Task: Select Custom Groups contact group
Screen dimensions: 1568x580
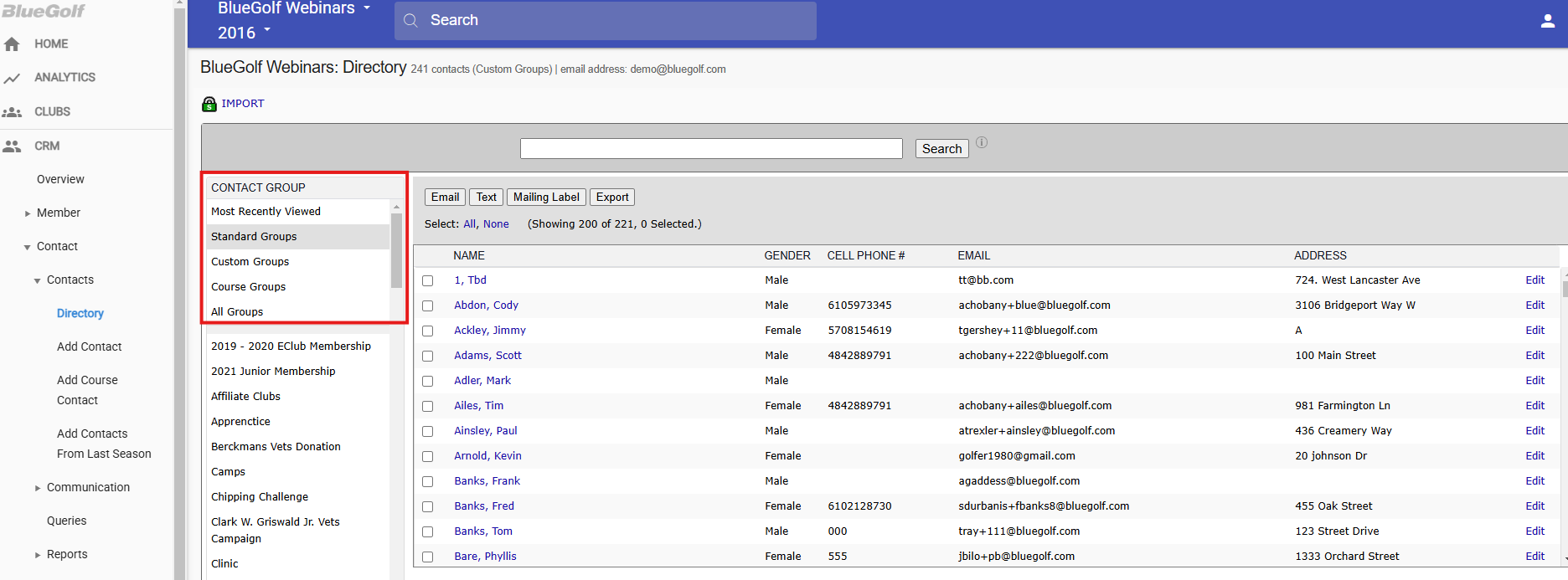Action: coord(298,262)
